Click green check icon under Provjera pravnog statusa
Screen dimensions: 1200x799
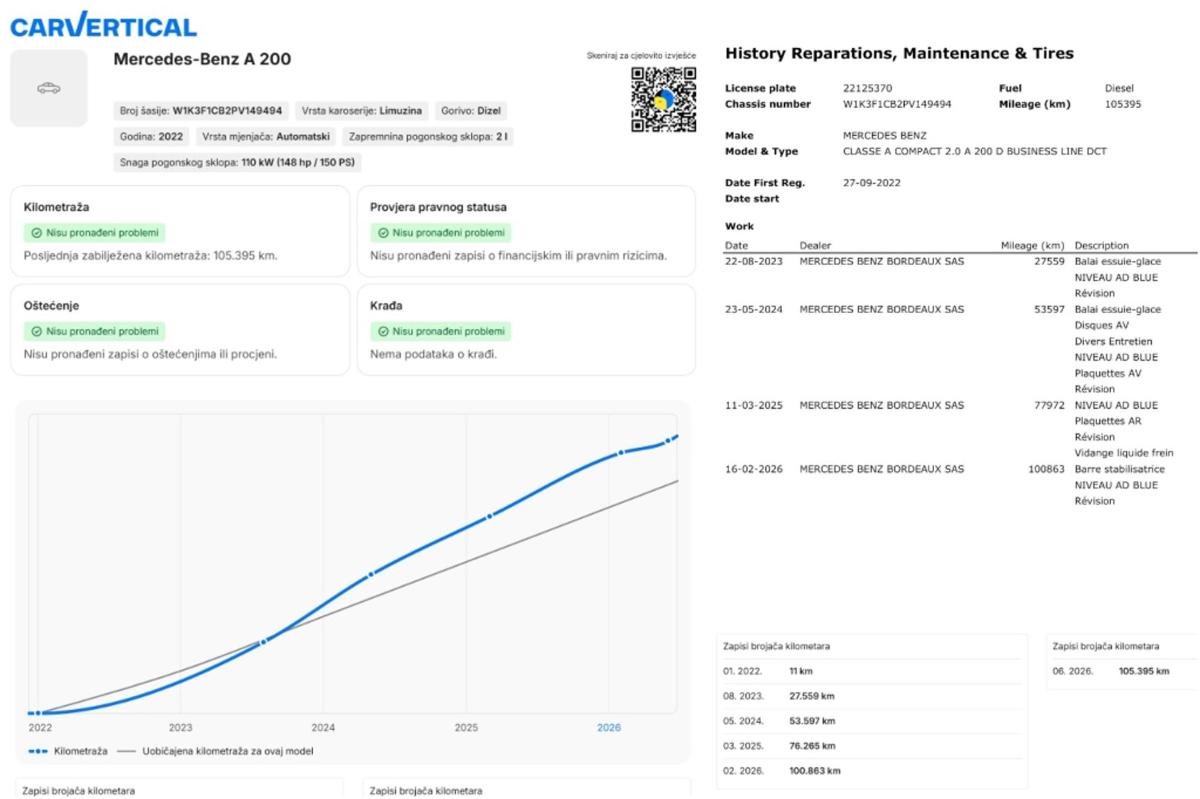(383, 232)
